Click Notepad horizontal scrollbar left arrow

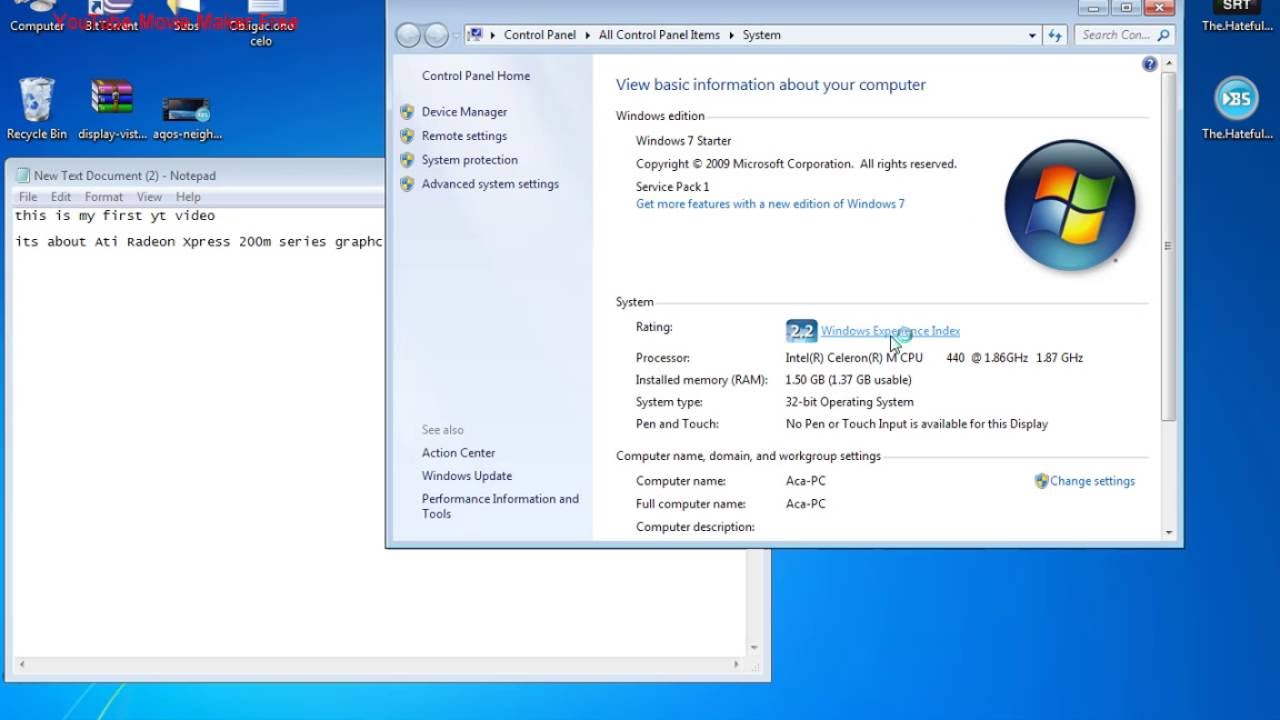(22, 664)
